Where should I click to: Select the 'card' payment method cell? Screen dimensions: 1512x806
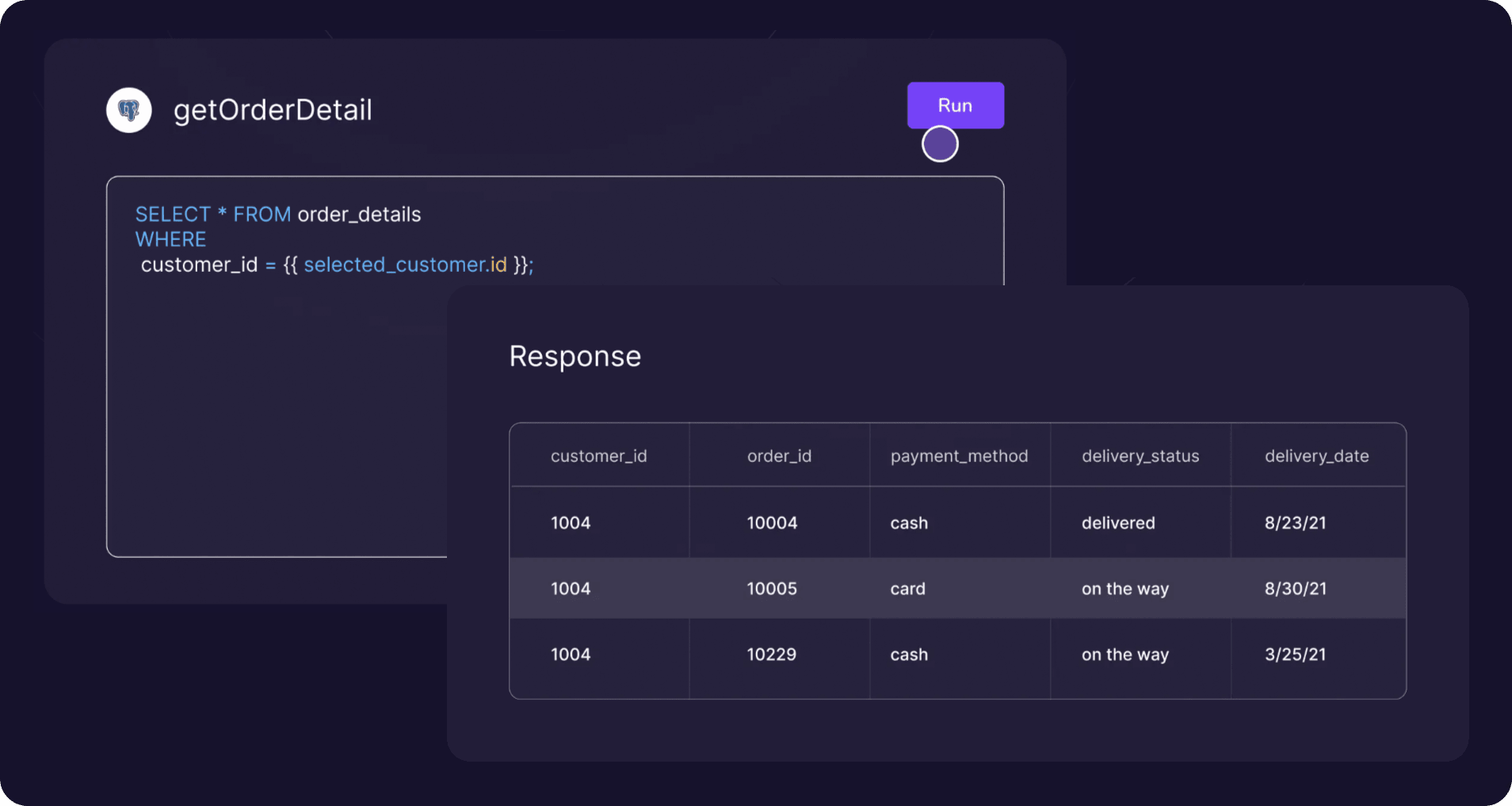click(907, 589)
